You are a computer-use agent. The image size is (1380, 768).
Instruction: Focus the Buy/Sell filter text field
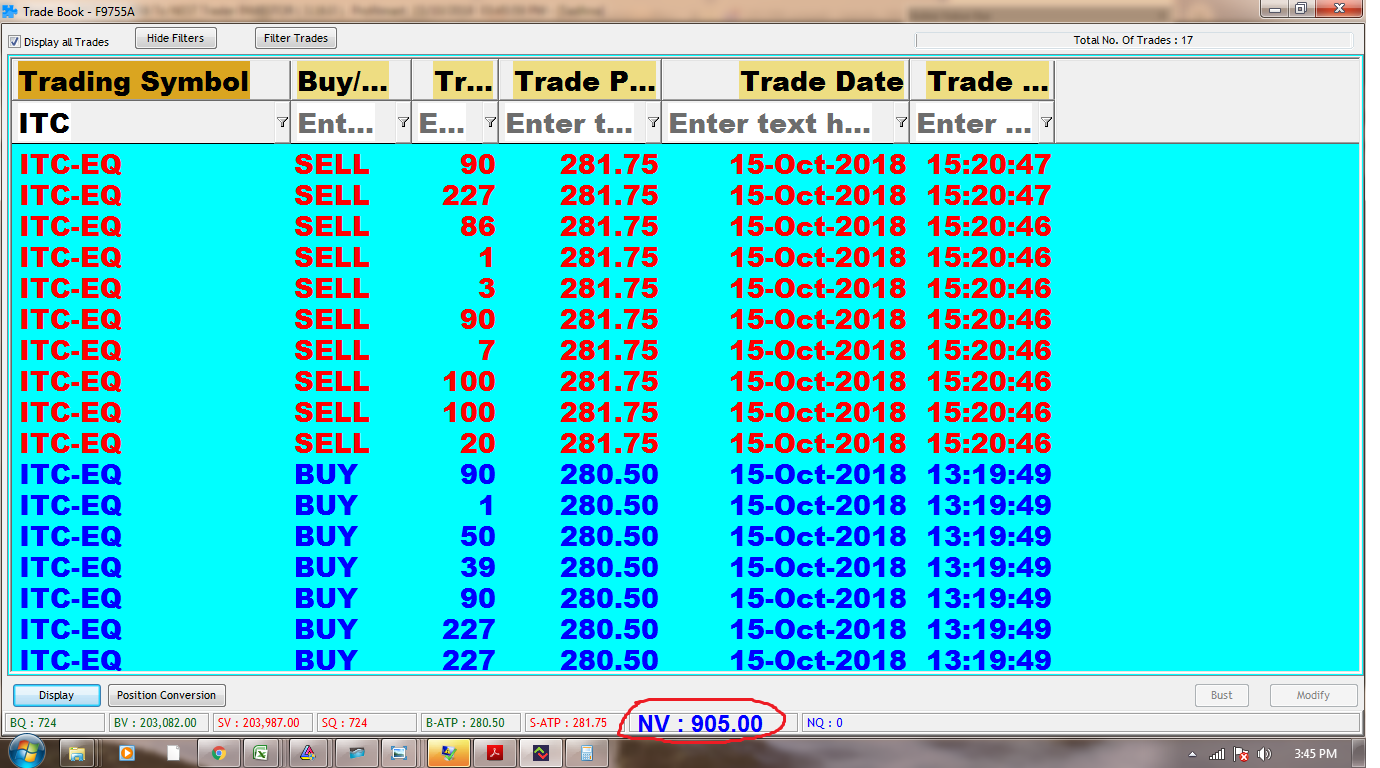345,122
